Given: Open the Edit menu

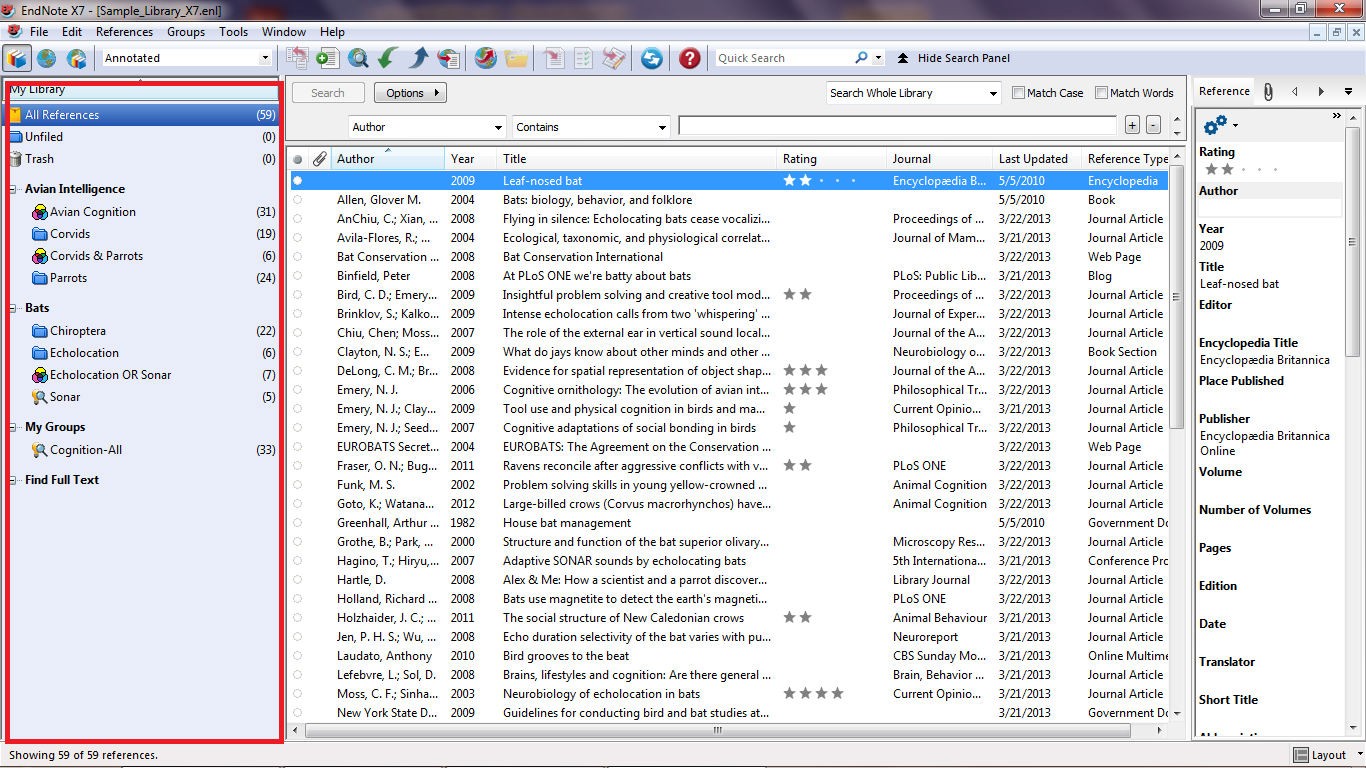Looking at the screenshot, I should pyautogui.click(x=71, y=32).
